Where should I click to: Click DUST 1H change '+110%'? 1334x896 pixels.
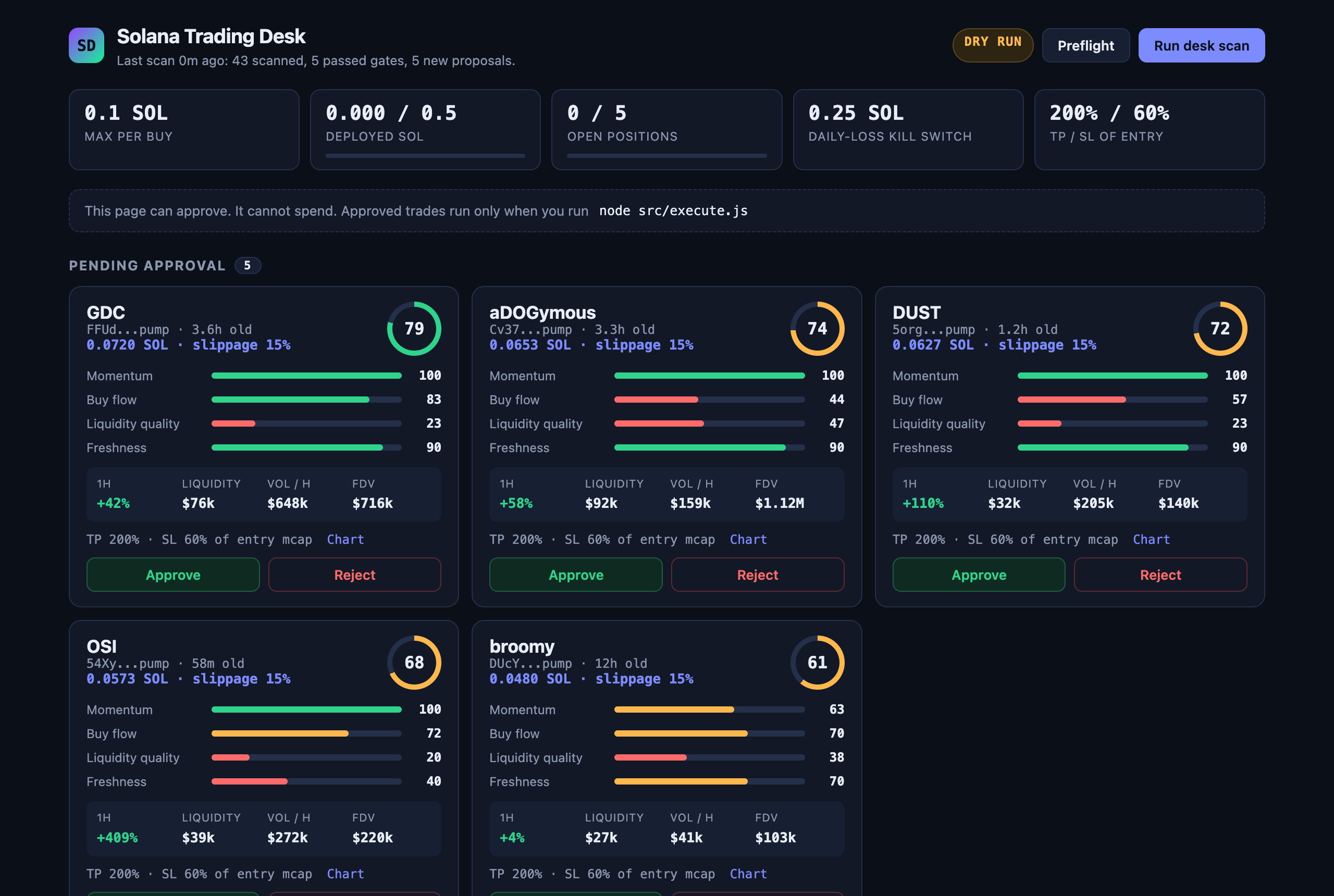click(923, 503)
